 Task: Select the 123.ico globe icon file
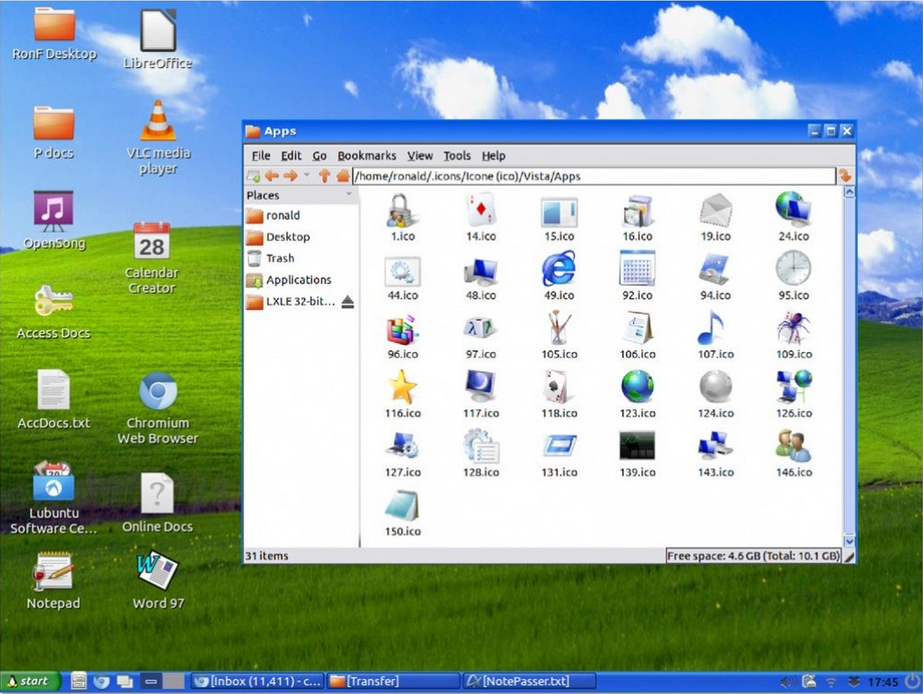[x=637, y=387]
